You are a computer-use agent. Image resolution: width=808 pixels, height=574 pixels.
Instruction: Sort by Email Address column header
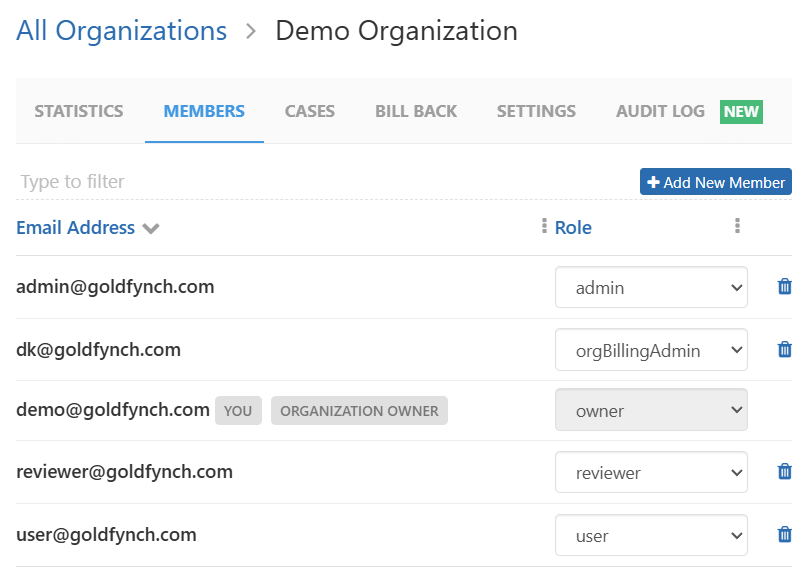75,228
